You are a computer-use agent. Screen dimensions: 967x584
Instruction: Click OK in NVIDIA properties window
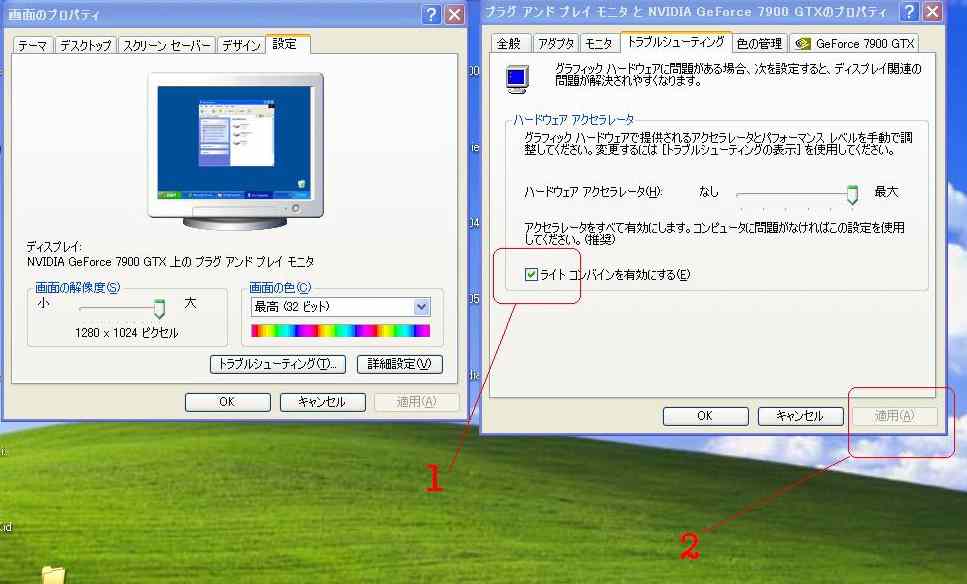tap(706, 416)
